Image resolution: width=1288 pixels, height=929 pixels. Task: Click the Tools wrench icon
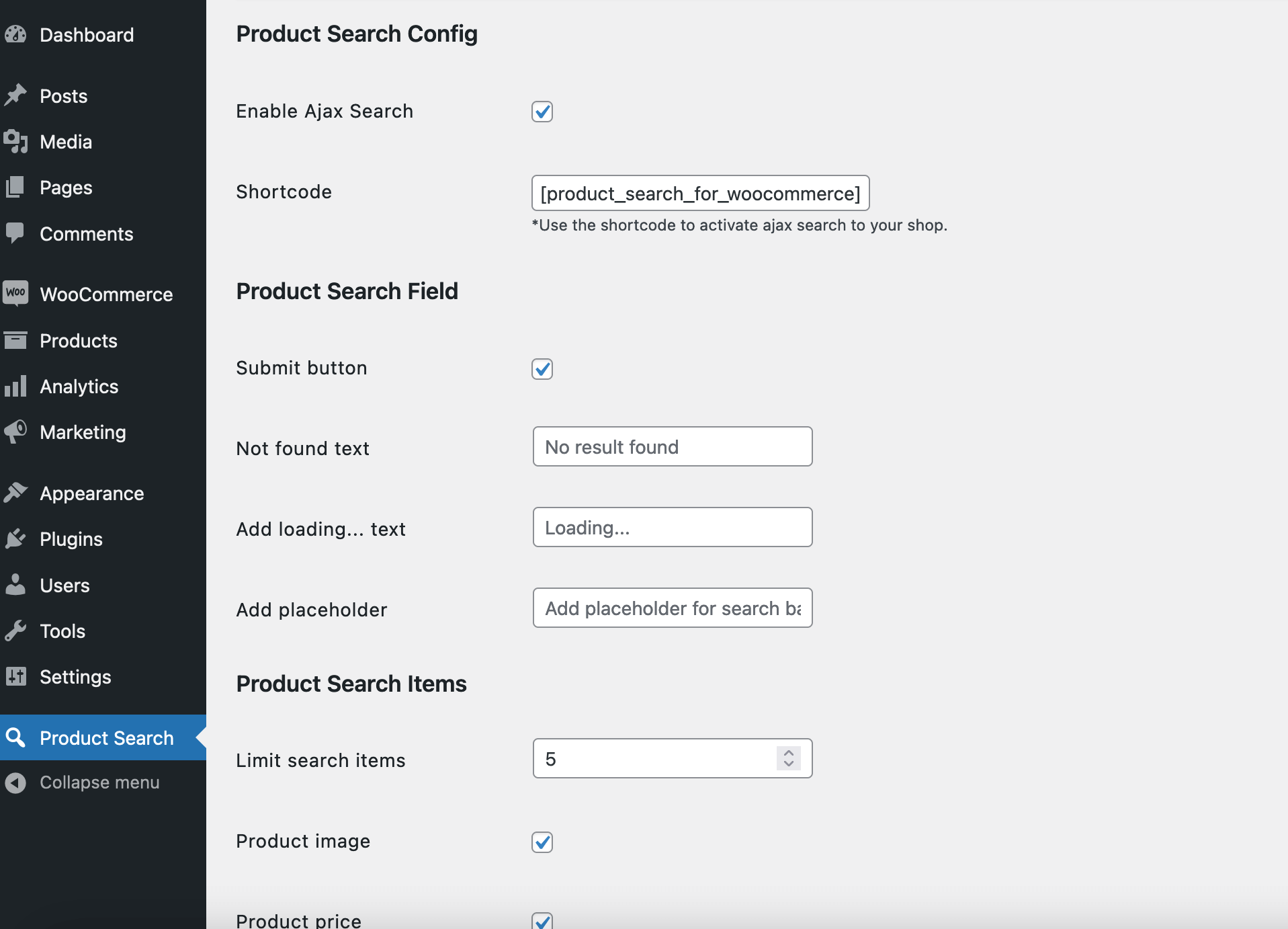click(15, 631)
